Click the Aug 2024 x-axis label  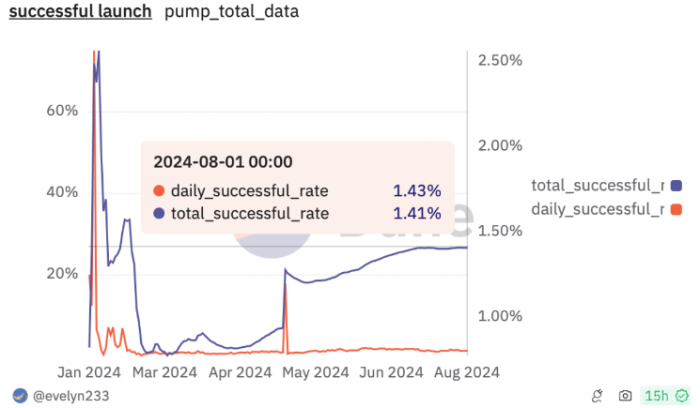(x=466, y=371)
